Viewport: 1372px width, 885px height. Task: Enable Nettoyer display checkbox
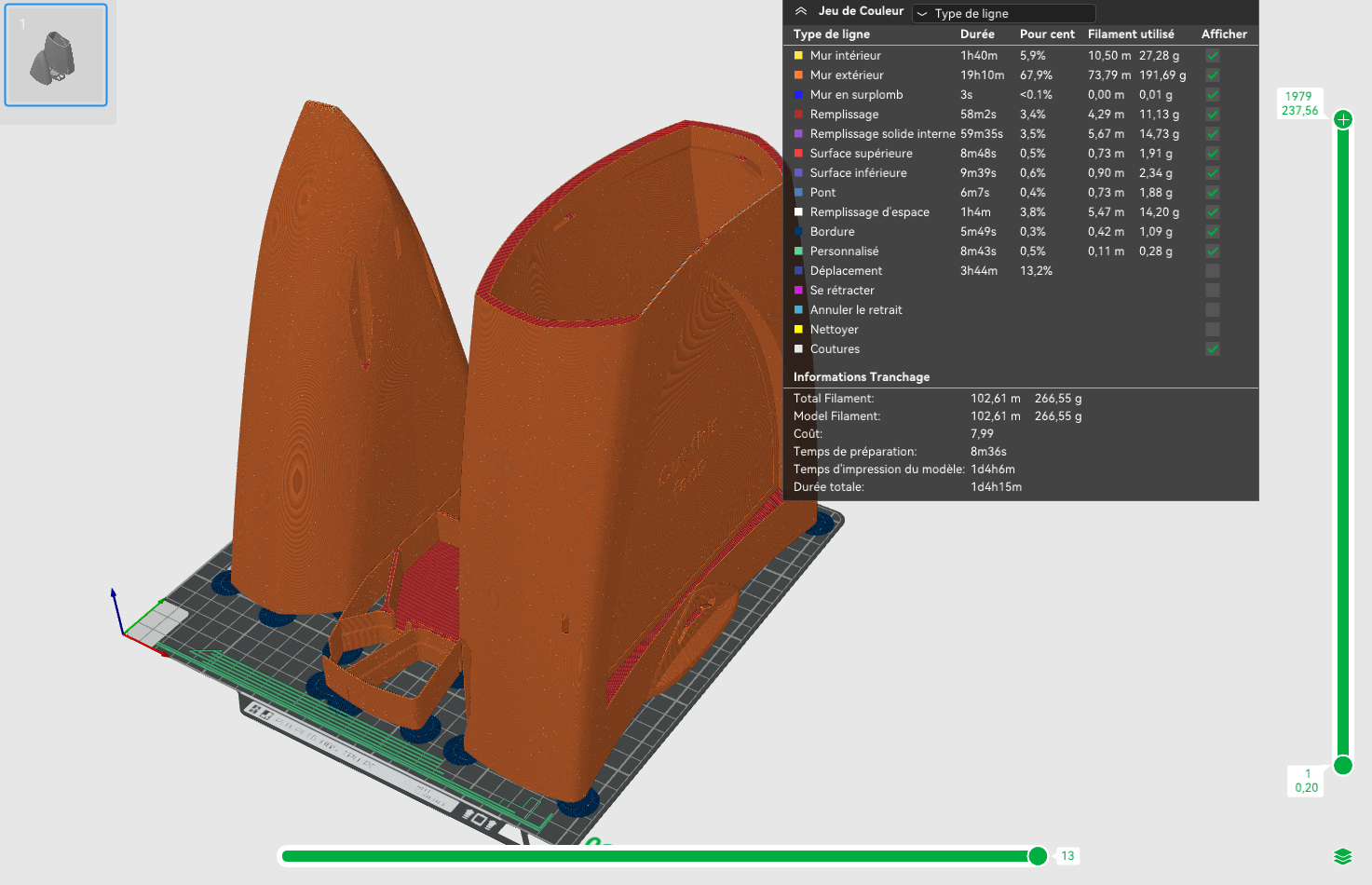[1212, 330]
